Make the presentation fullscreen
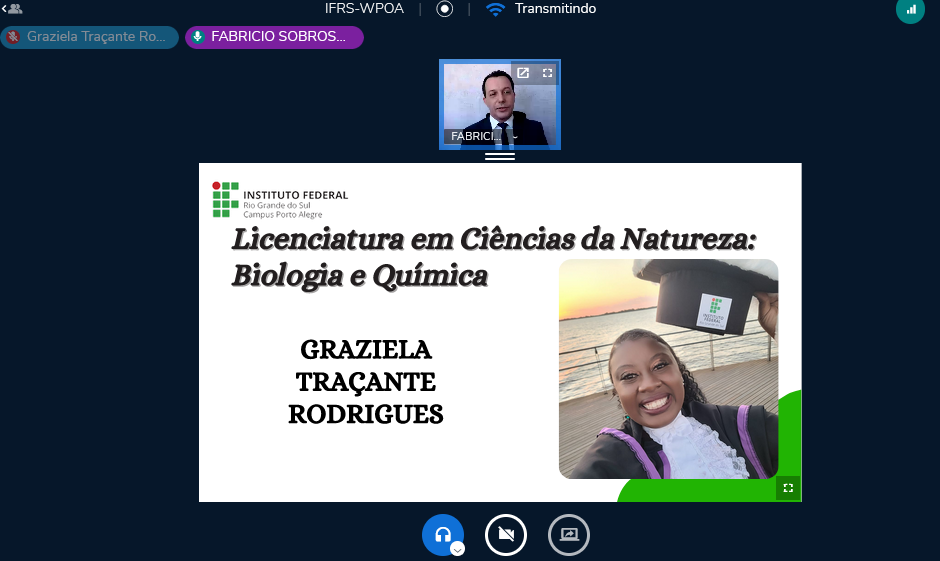 pos(788,488)
